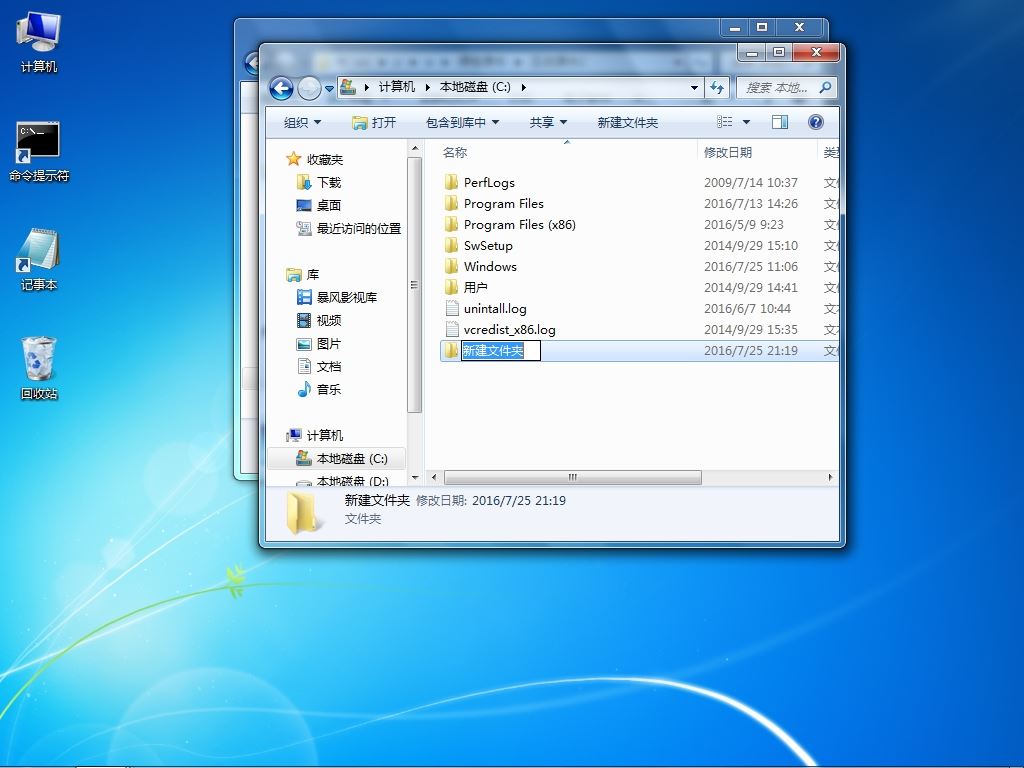Expand the address bar previous-locations dropdown
The height and width of the screenshot is (768, 1024).
pos(694,88)
